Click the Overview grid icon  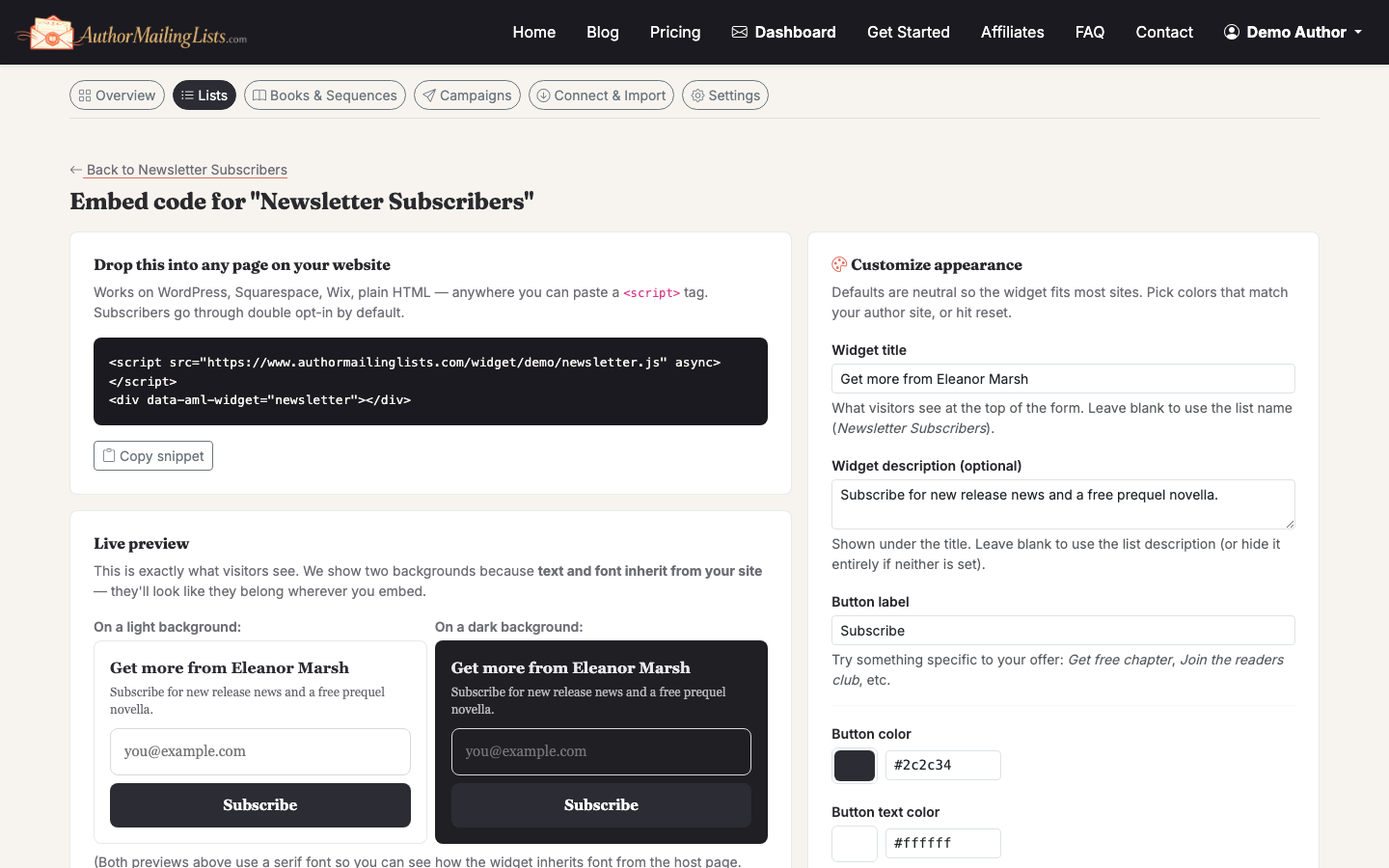[x=85, y=95]
